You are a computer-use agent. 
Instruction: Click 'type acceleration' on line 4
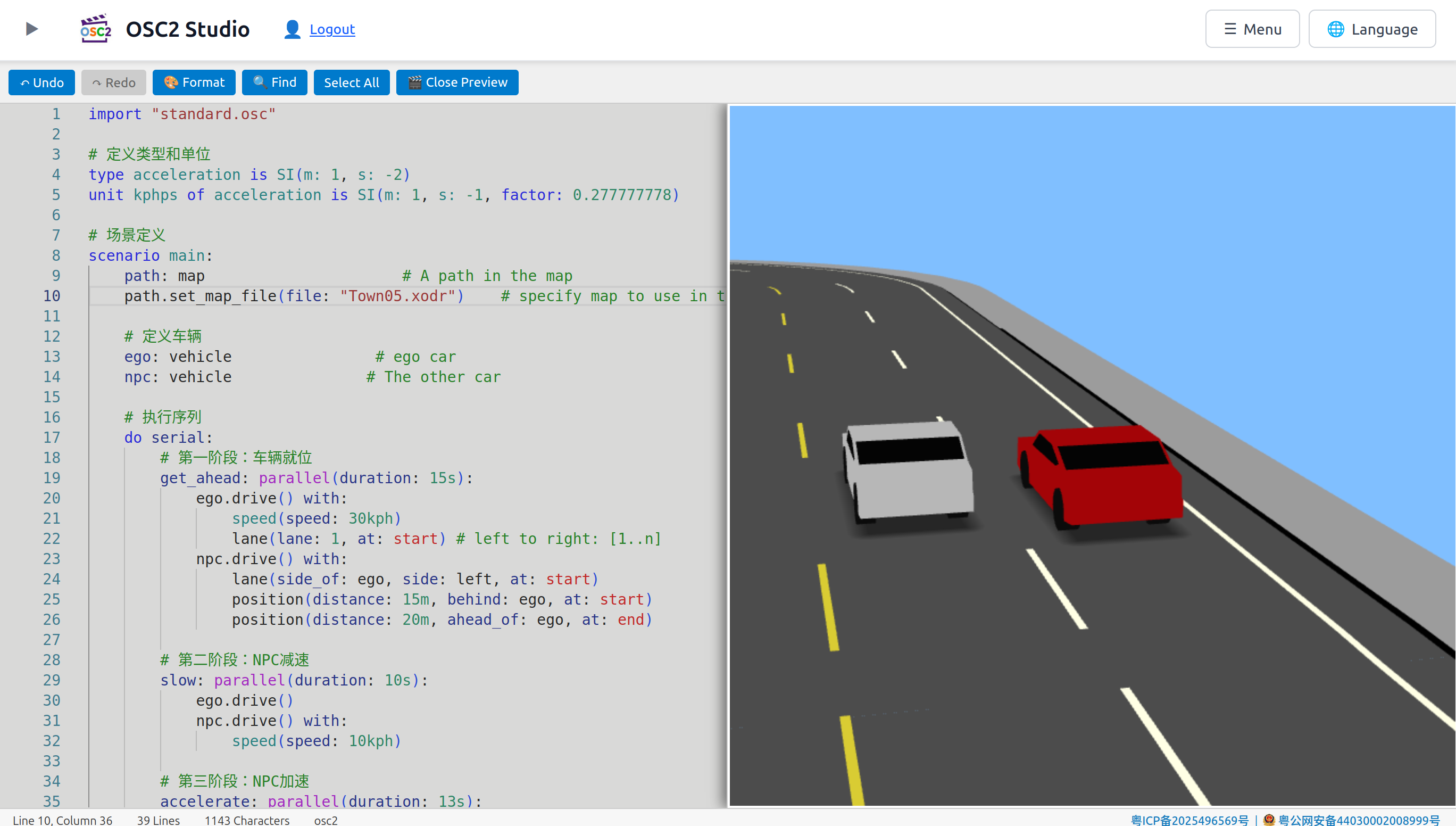pyautogui.click(x=164, y=175)
